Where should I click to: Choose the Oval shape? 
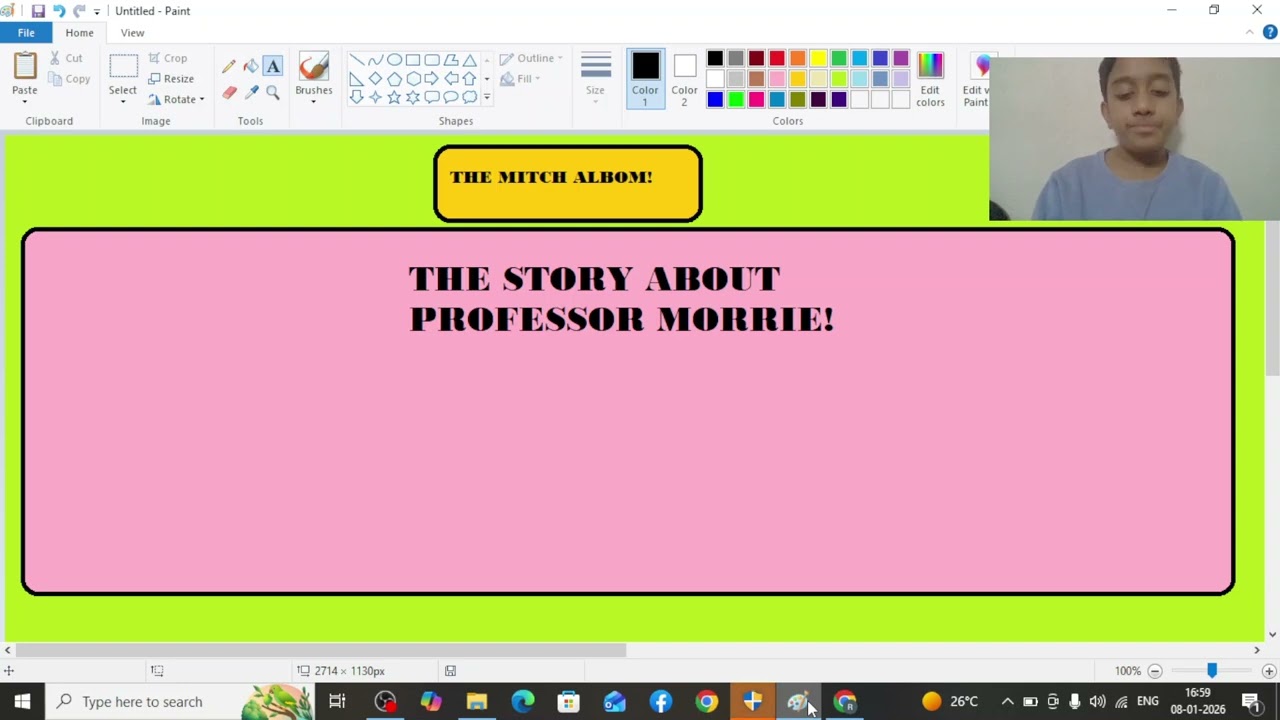coord(394,60)
